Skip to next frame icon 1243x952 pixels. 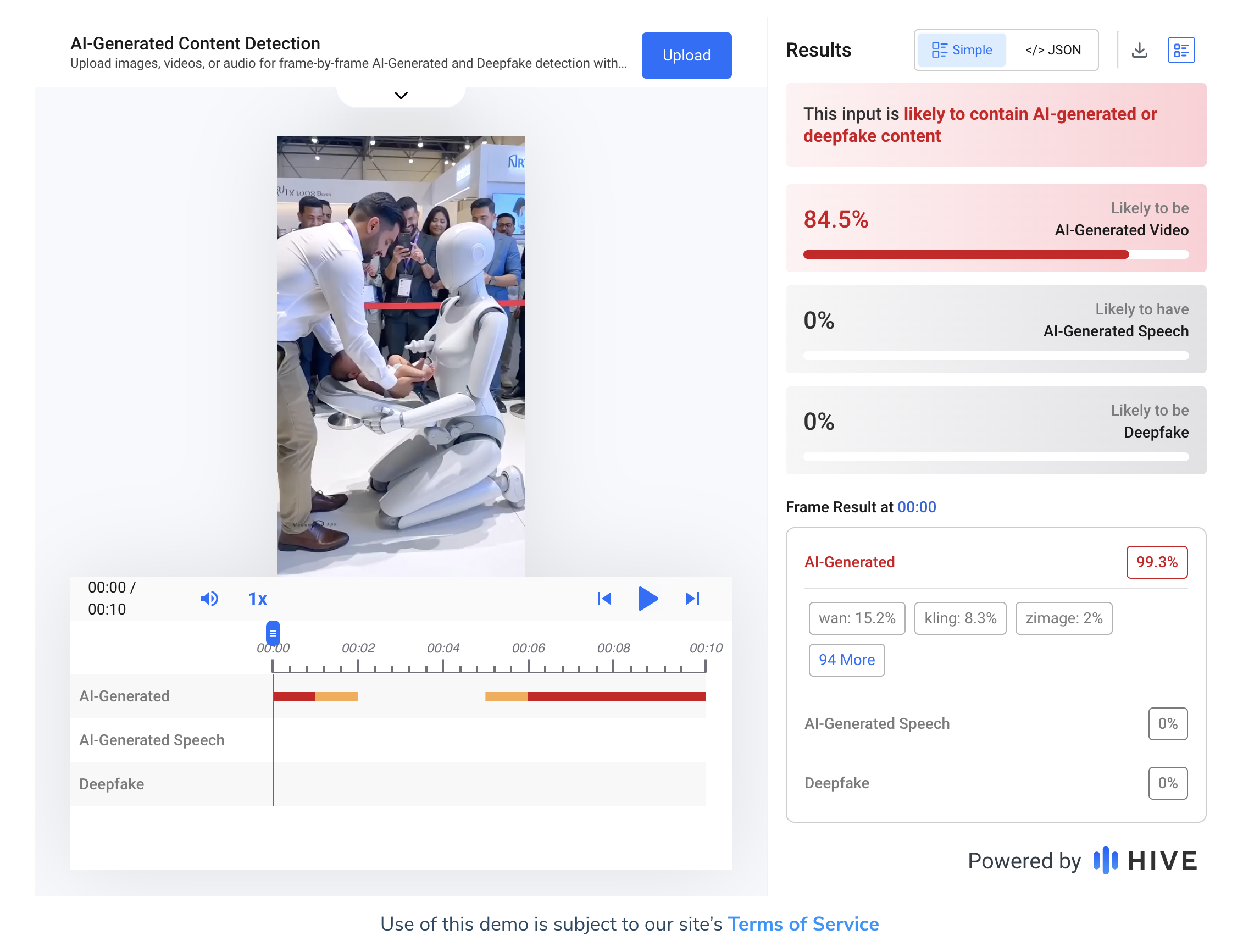(692, 599)
